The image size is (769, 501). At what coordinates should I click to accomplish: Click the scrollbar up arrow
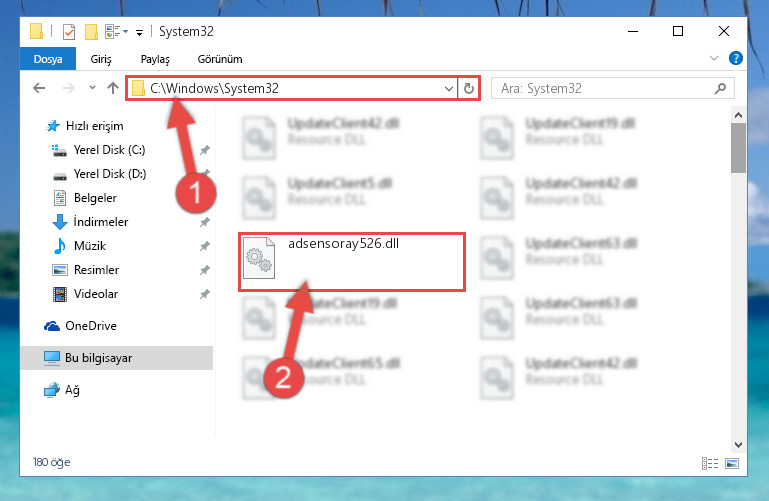click(738, 116)
